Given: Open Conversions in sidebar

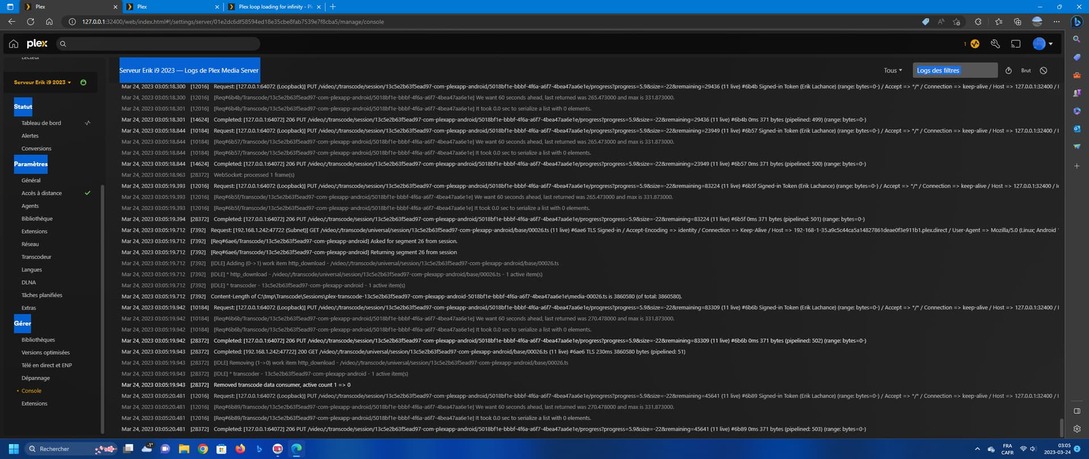Looking at the screenshot, I should (36, 149).
